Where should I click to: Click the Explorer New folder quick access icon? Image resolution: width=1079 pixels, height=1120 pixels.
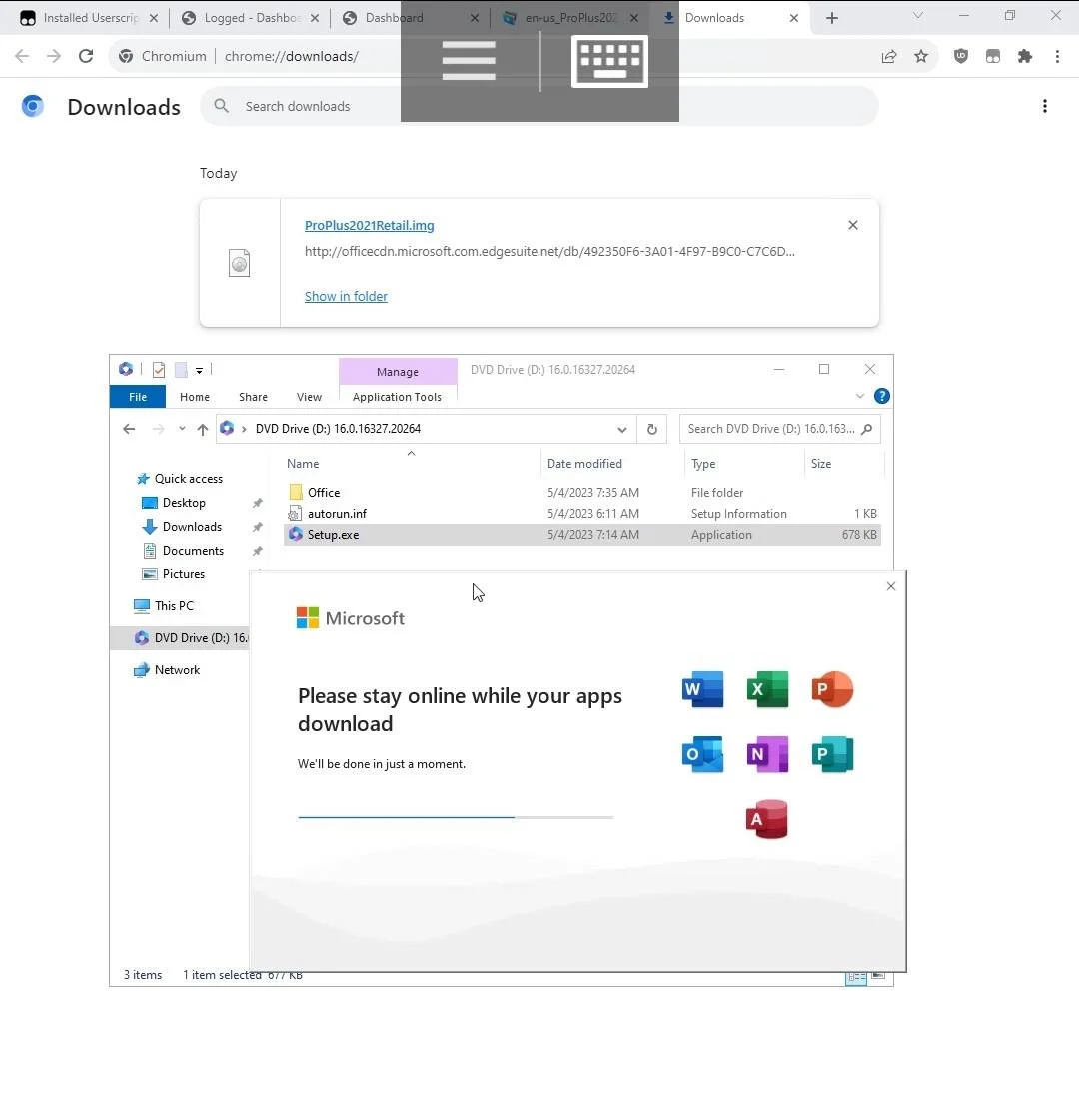[x=181, y=370]
